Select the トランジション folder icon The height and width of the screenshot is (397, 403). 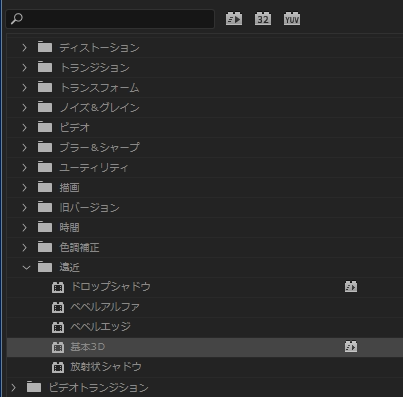click(45, 67)
